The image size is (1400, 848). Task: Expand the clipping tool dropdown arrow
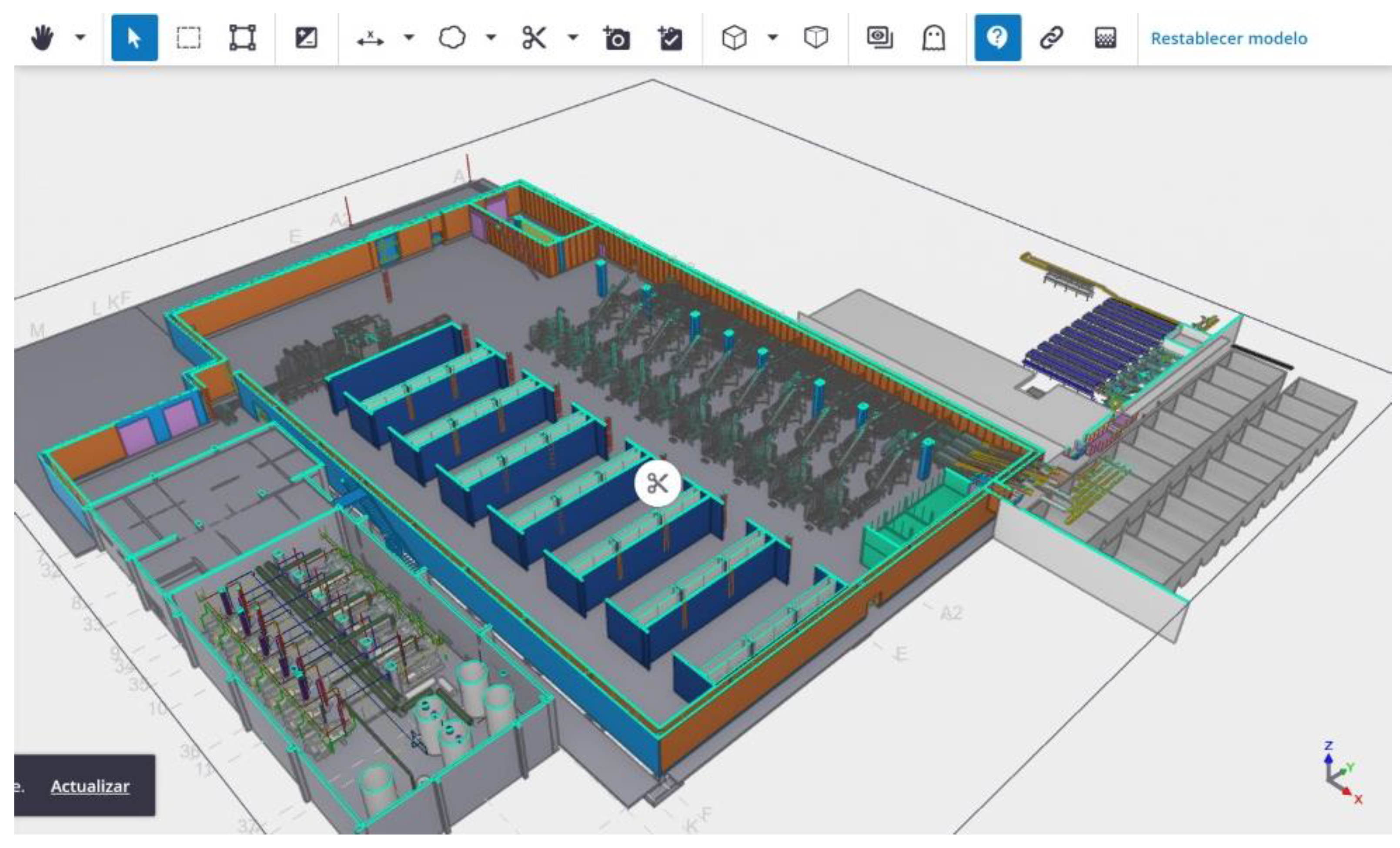tap(573, 38)
